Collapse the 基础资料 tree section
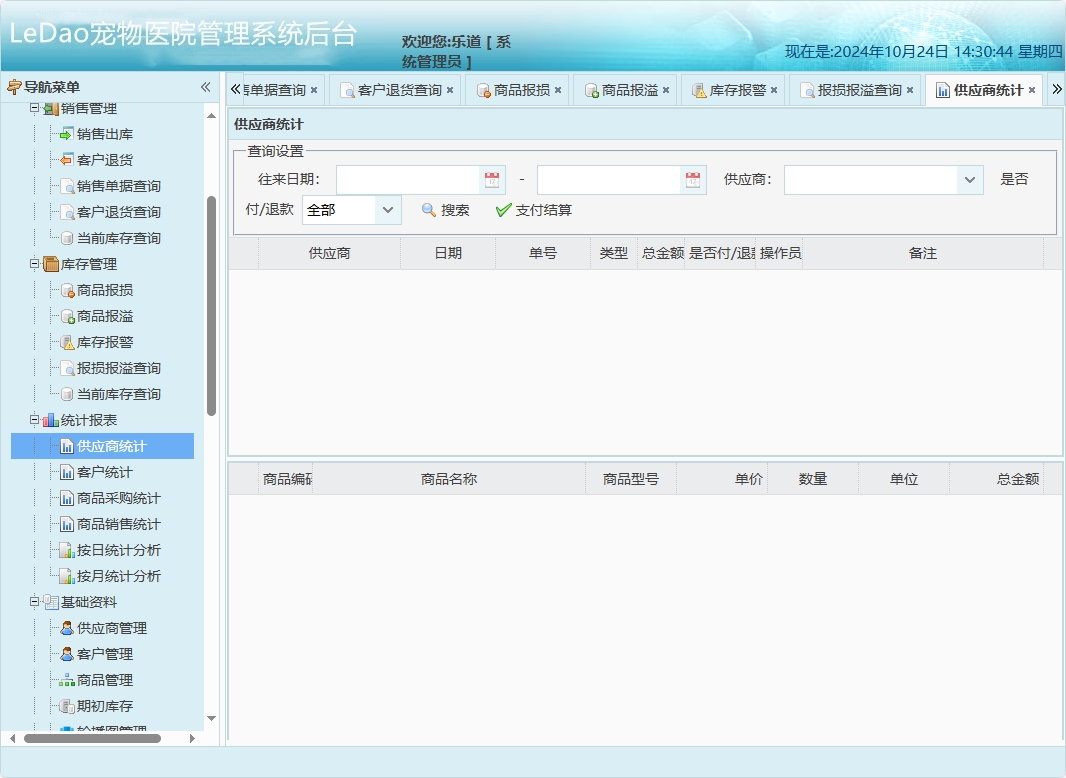Screen dimensions: 1066x778 32,601
